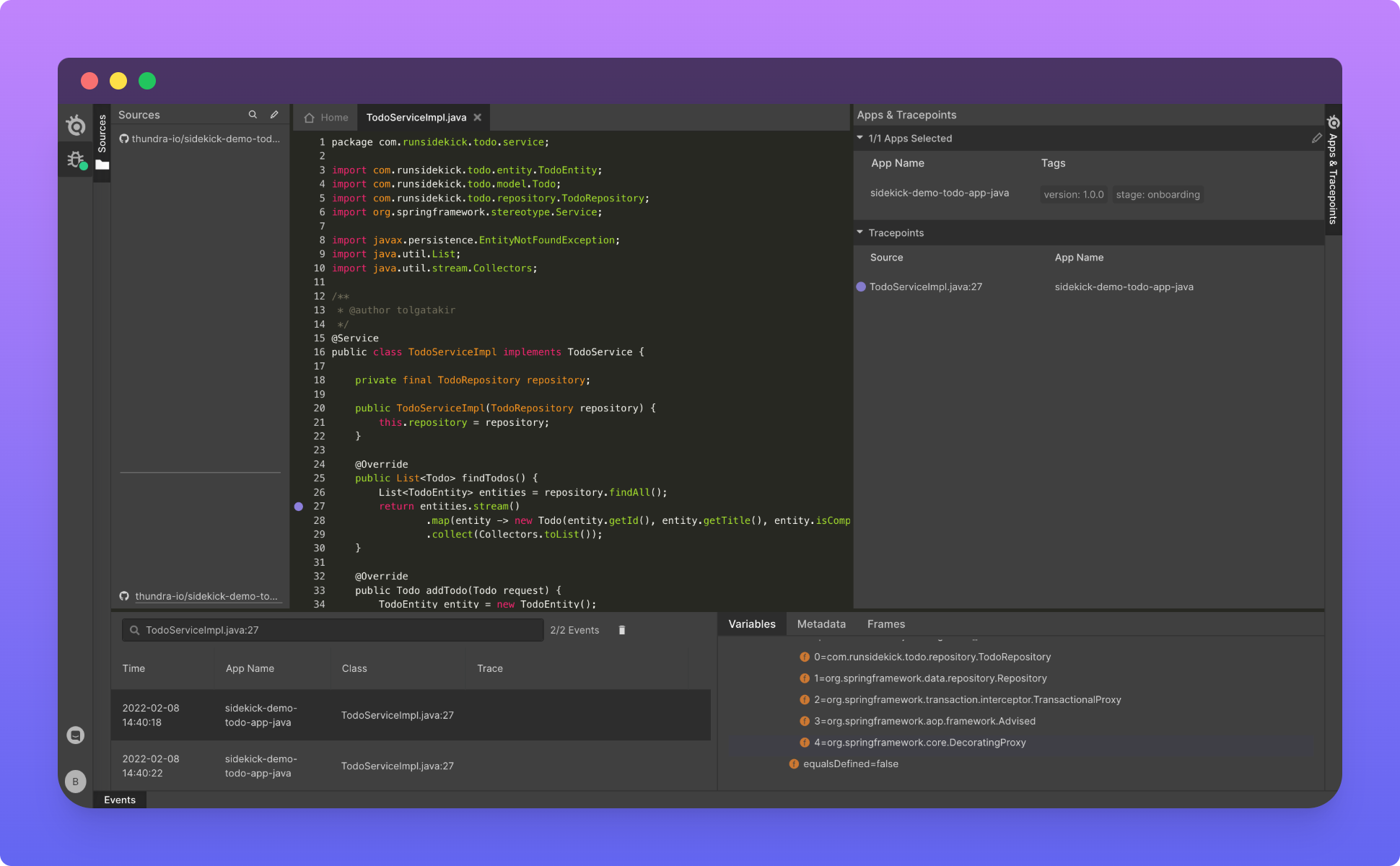Click the search magnifier in events filter
Viewport: 1400px width, 866px height.
(x=134, y=630)
